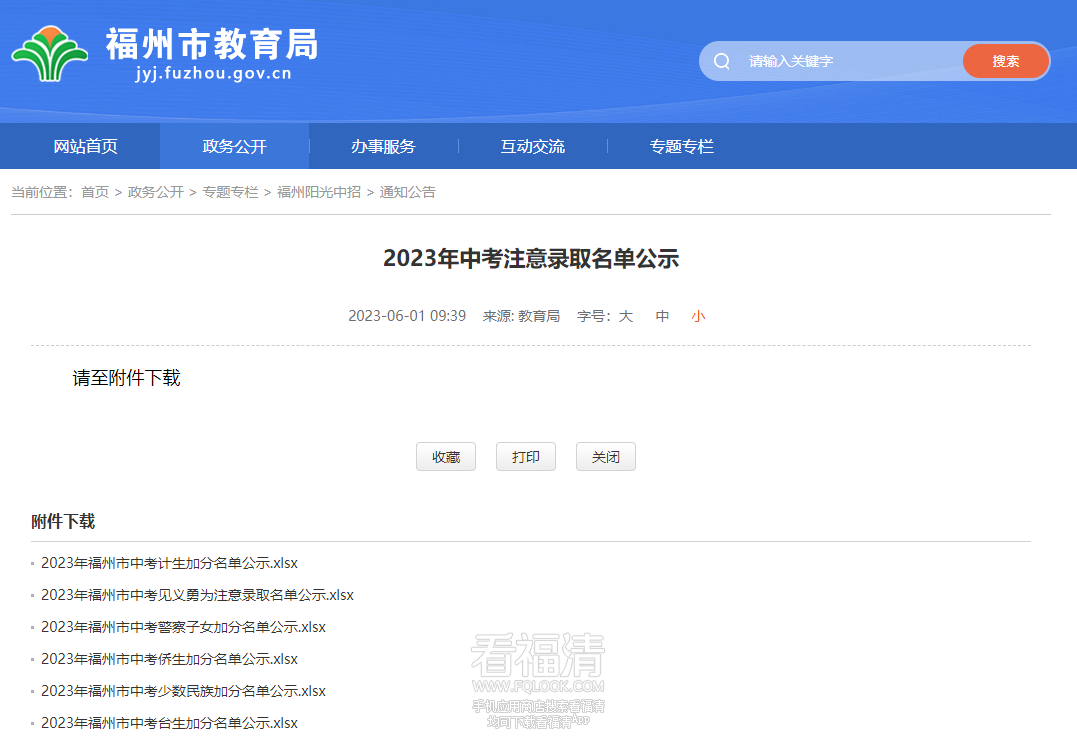Viewport: 1077px width, 745px height.
Task: Click the 搜索 search button
Action: [1006, 61]
